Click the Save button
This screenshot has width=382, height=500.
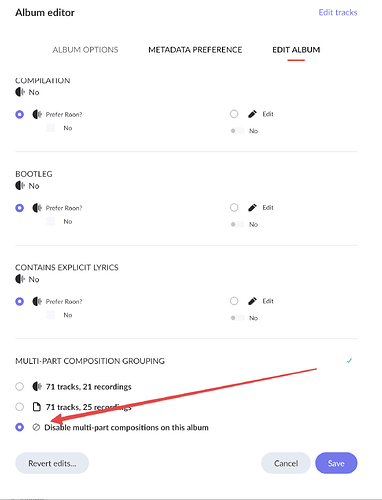tap(336, 463)
